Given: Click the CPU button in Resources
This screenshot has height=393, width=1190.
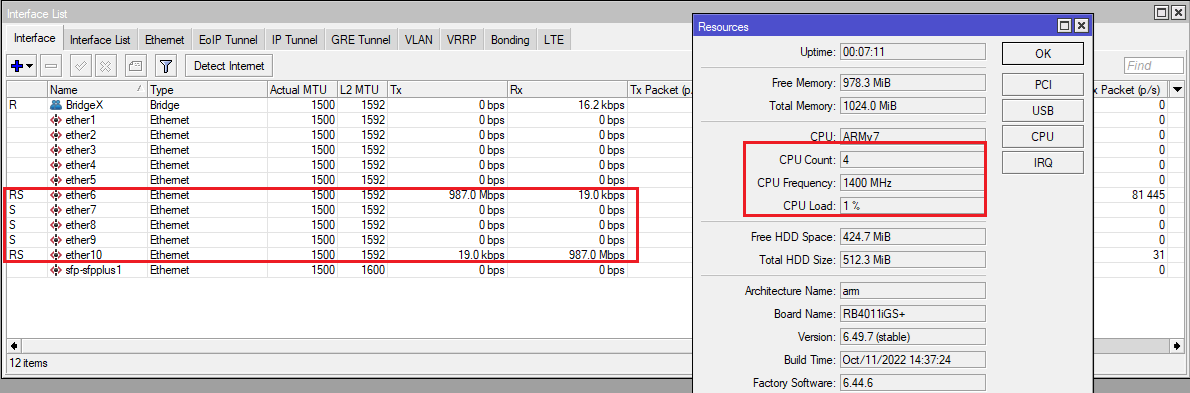Looking at the screenshot, I should [x=1043, y=137].
